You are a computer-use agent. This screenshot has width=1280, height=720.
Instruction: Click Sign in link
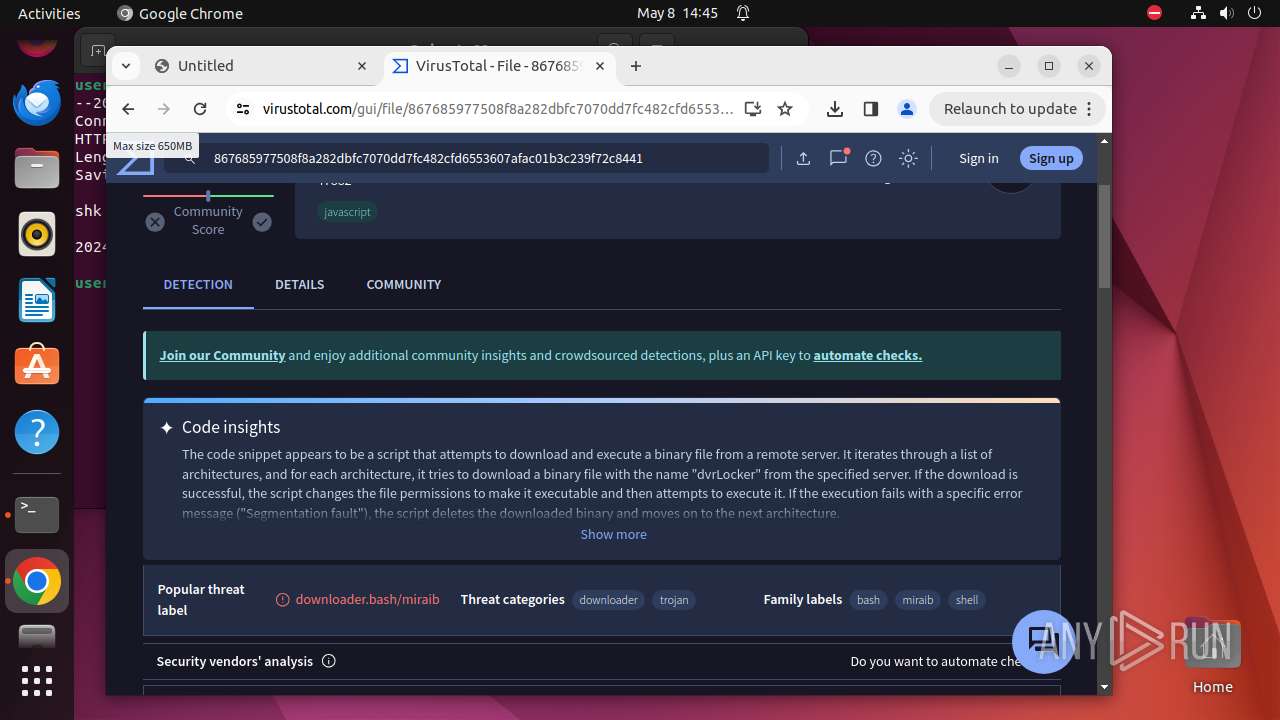[979, 158]
